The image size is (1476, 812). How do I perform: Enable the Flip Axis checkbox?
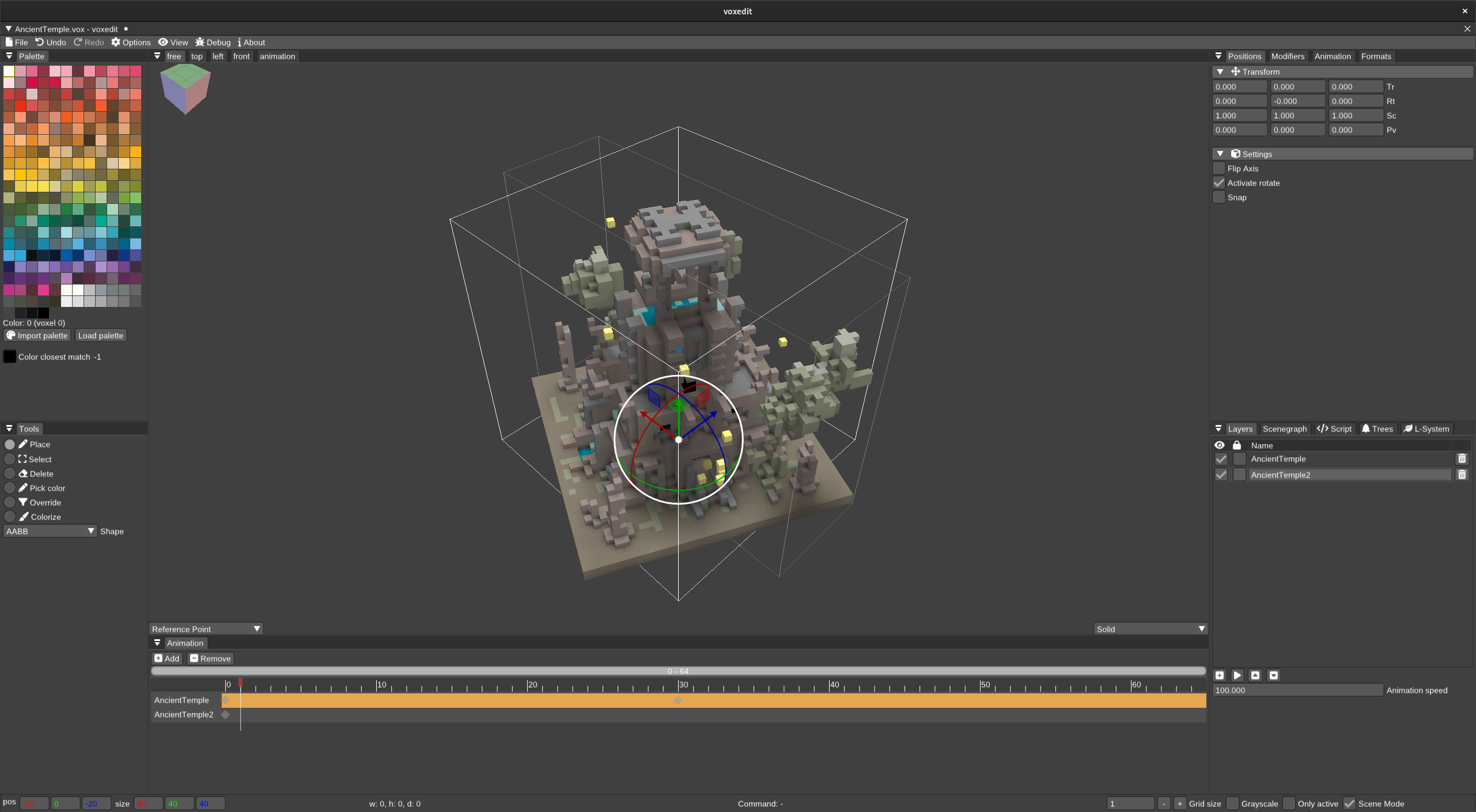click(x=1219, y=168)
